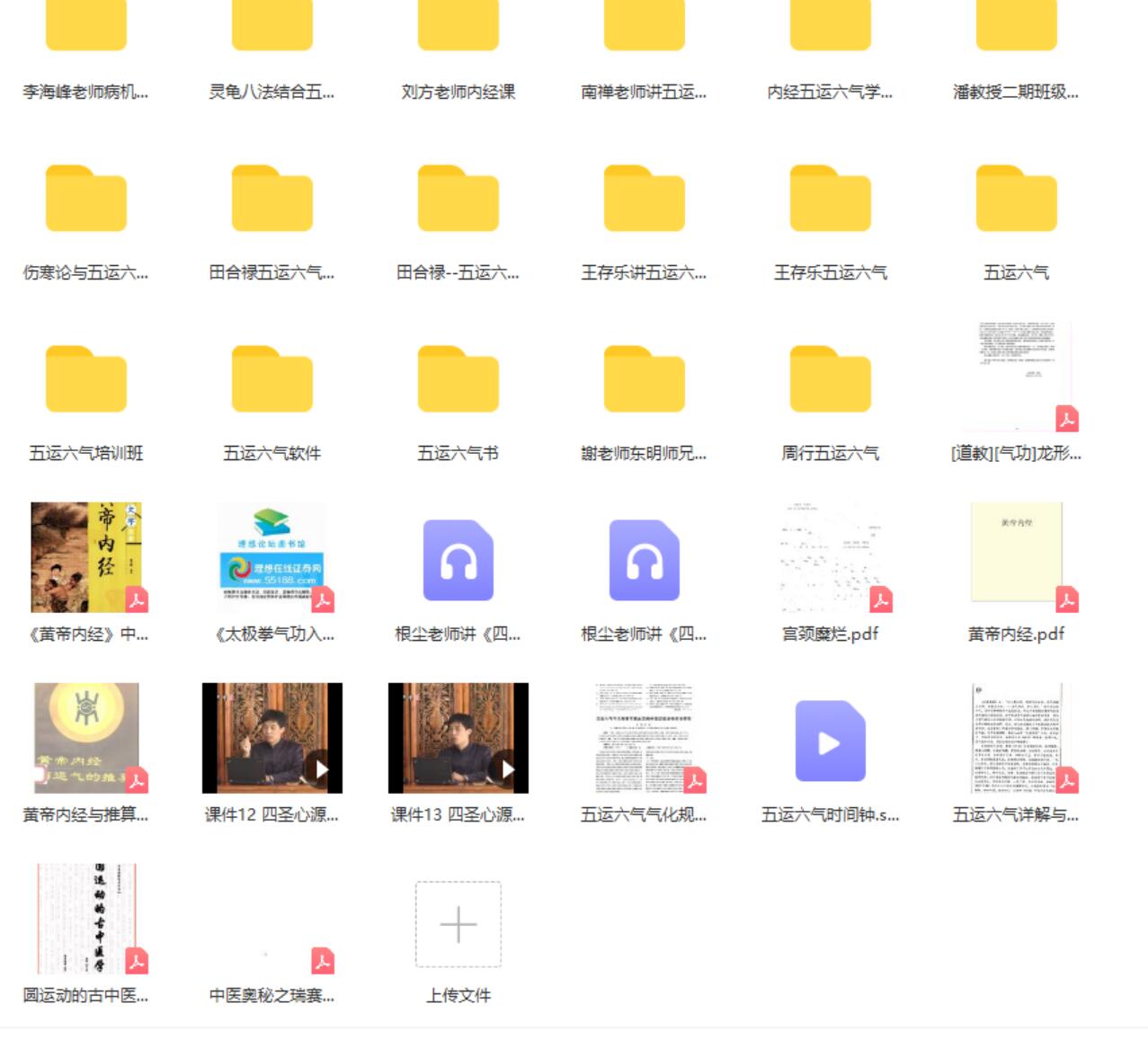Play the 课件12 四圣心源 video
The width and height of the screenshot is (1148, 1039).
[x=271, y=738]
